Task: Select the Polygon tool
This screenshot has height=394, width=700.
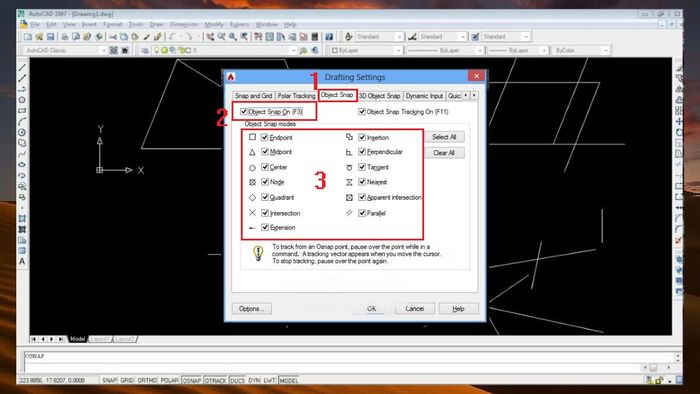Action: click(x=22, y=100)
